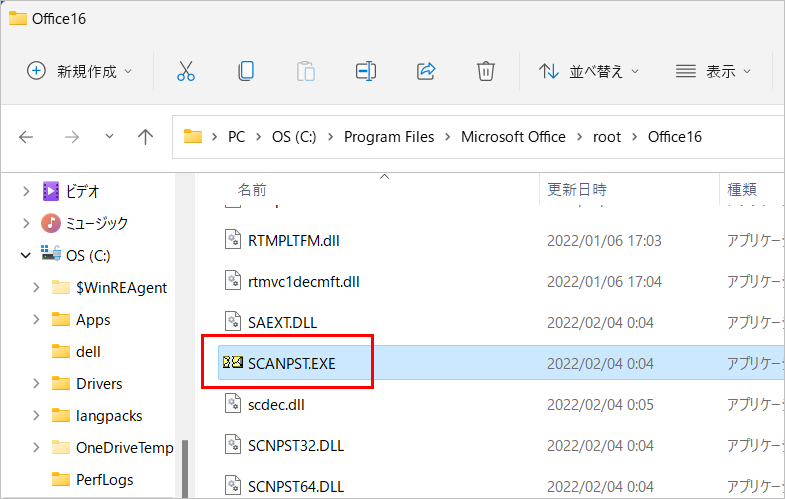Open chevron after Microsoft Office in breadcrumb
Image resolution: width=785 pixels, height=499 pixels.
579,137
